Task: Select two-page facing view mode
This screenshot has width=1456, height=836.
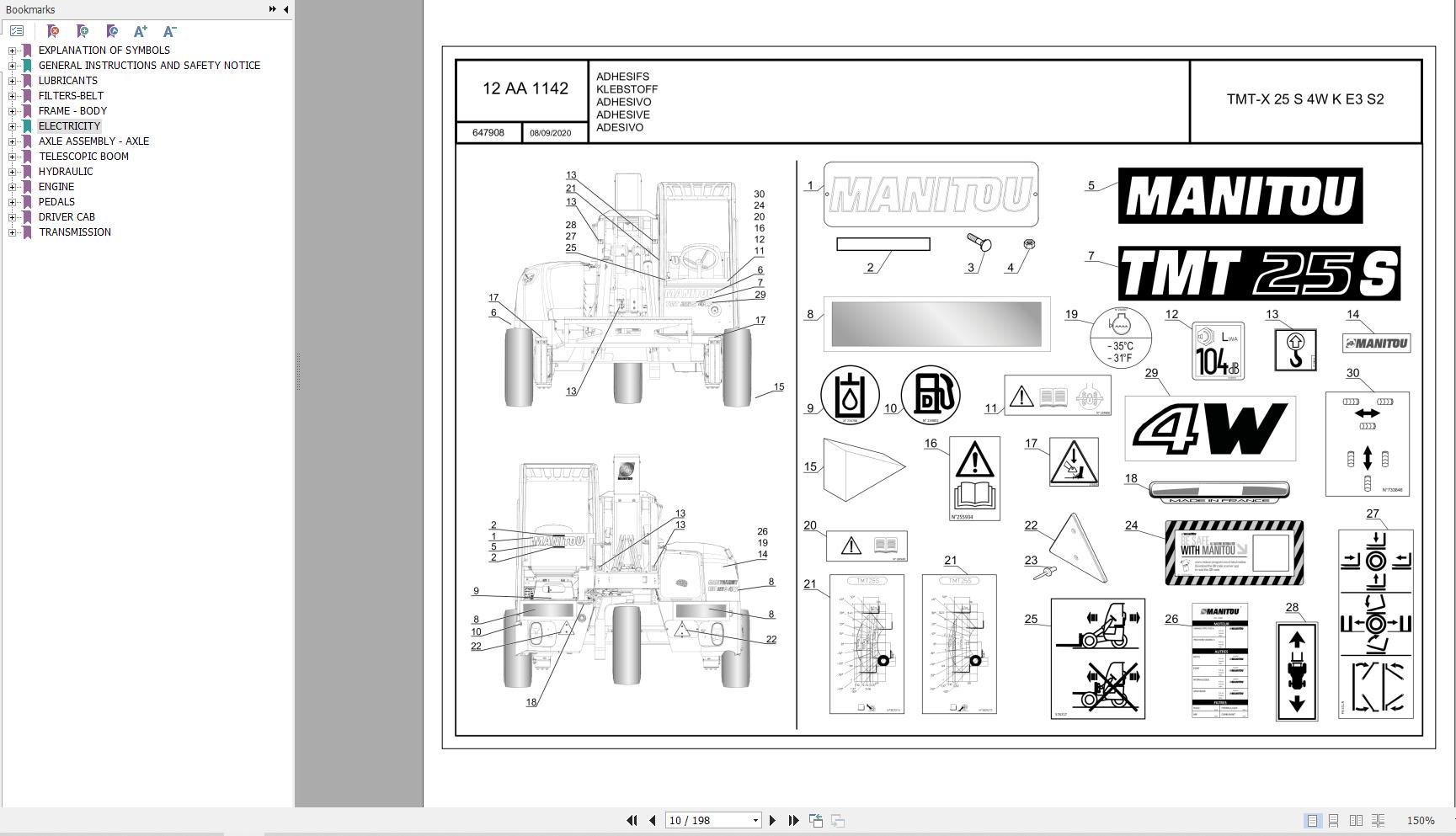Action: coord(1356,820)
